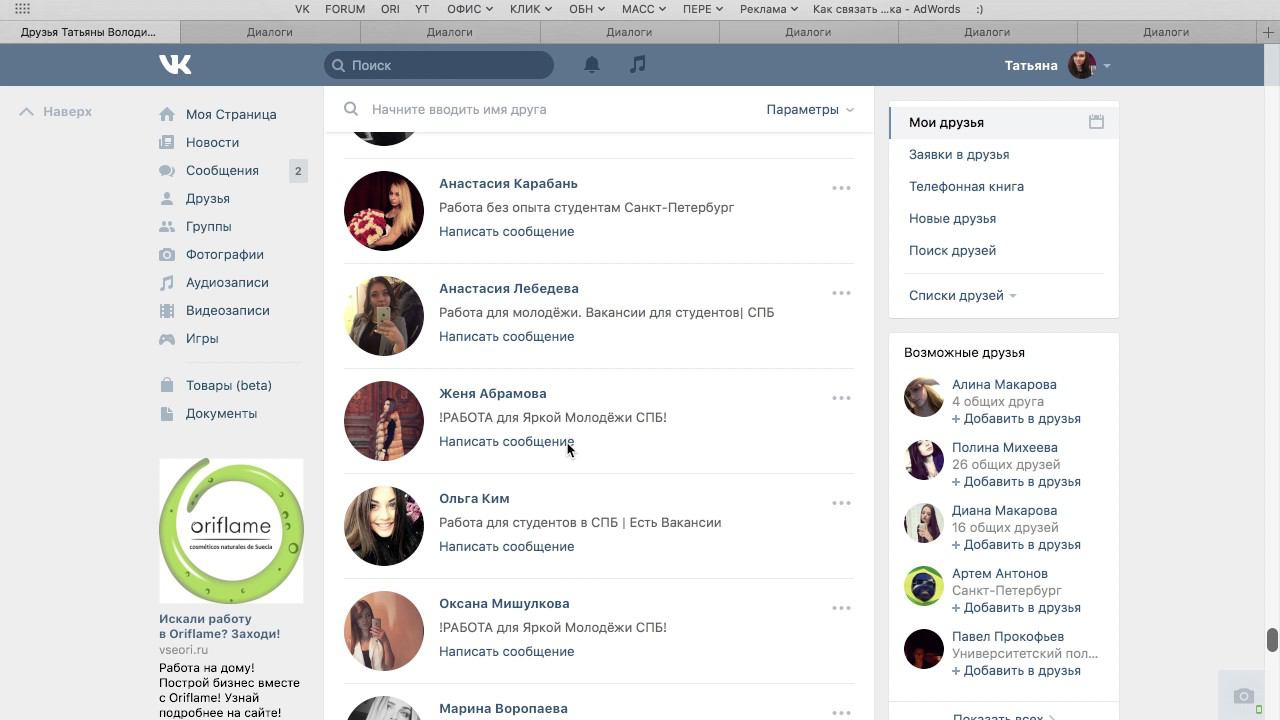Click the new tab plus button

(x=1268, y=32)
